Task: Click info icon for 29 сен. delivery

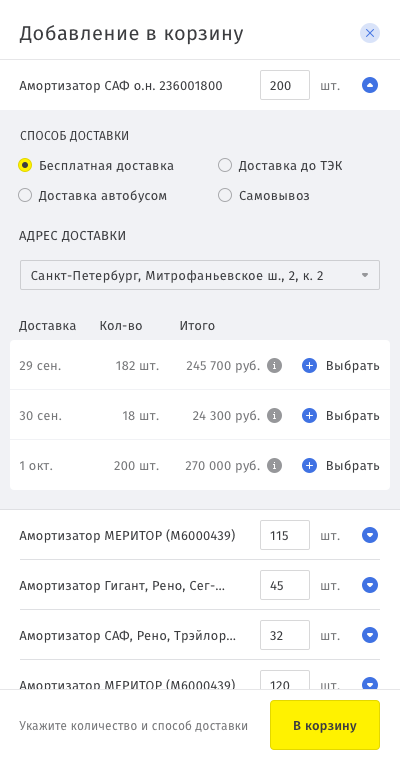Action: click(274, 365)
